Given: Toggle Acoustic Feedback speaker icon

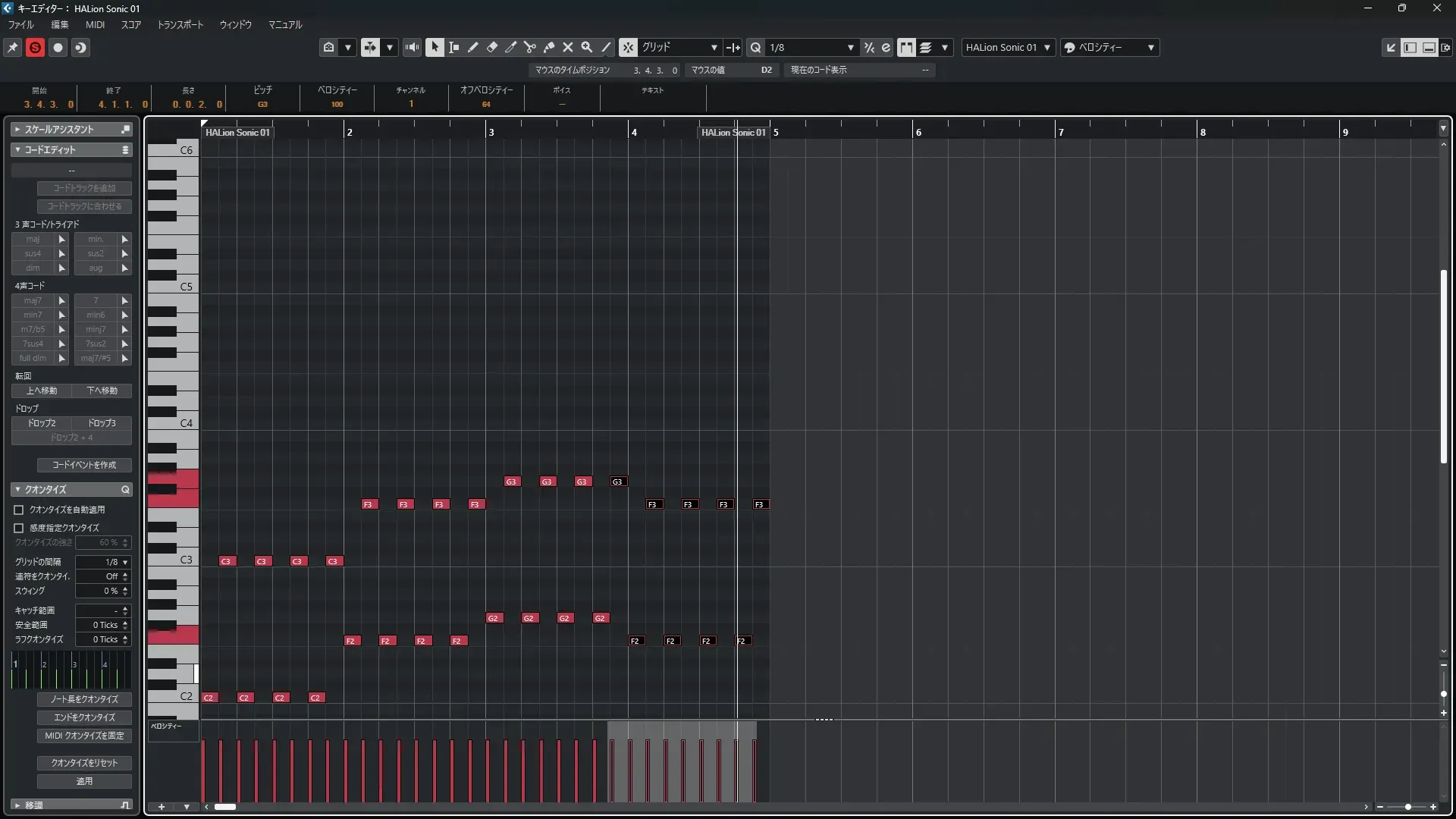Looking at the screenshot, I should point(412,47).
